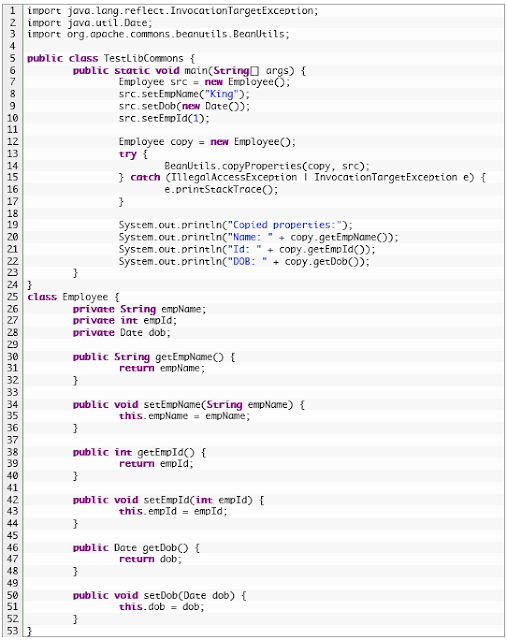Click line number 53 in the gutter
Viewport: 507px width, 640px height.
[13, 631]
